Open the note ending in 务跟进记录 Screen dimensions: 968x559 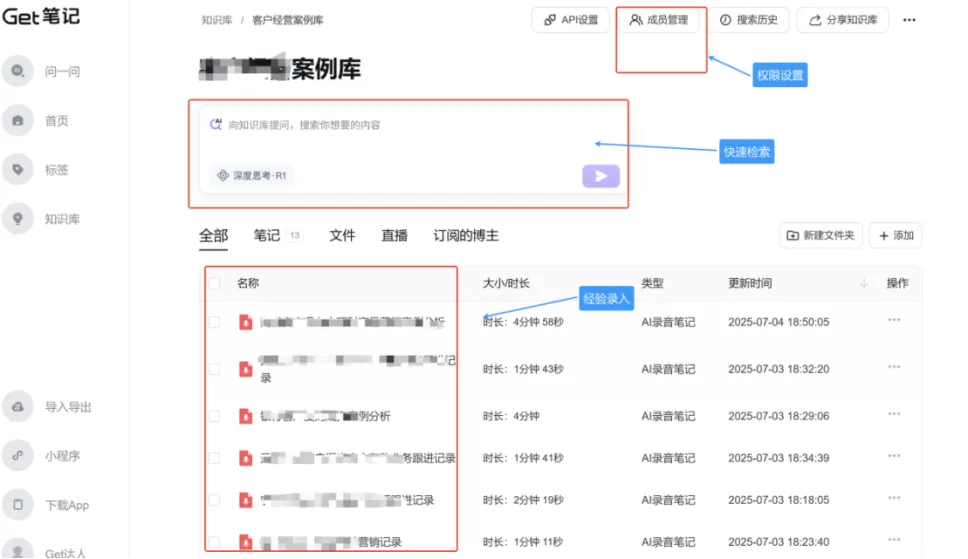pyautogui.click(x=357, y=458)
